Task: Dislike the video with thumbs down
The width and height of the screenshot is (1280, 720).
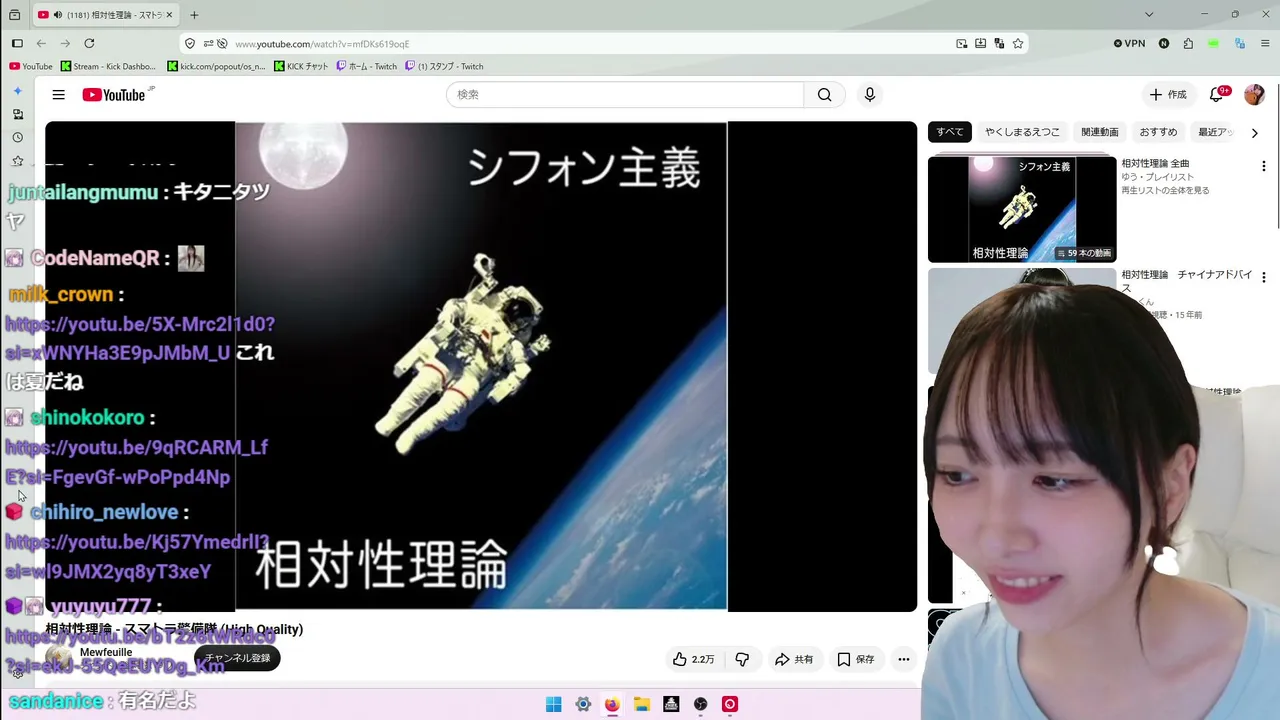Action: (x=742, y=659)
